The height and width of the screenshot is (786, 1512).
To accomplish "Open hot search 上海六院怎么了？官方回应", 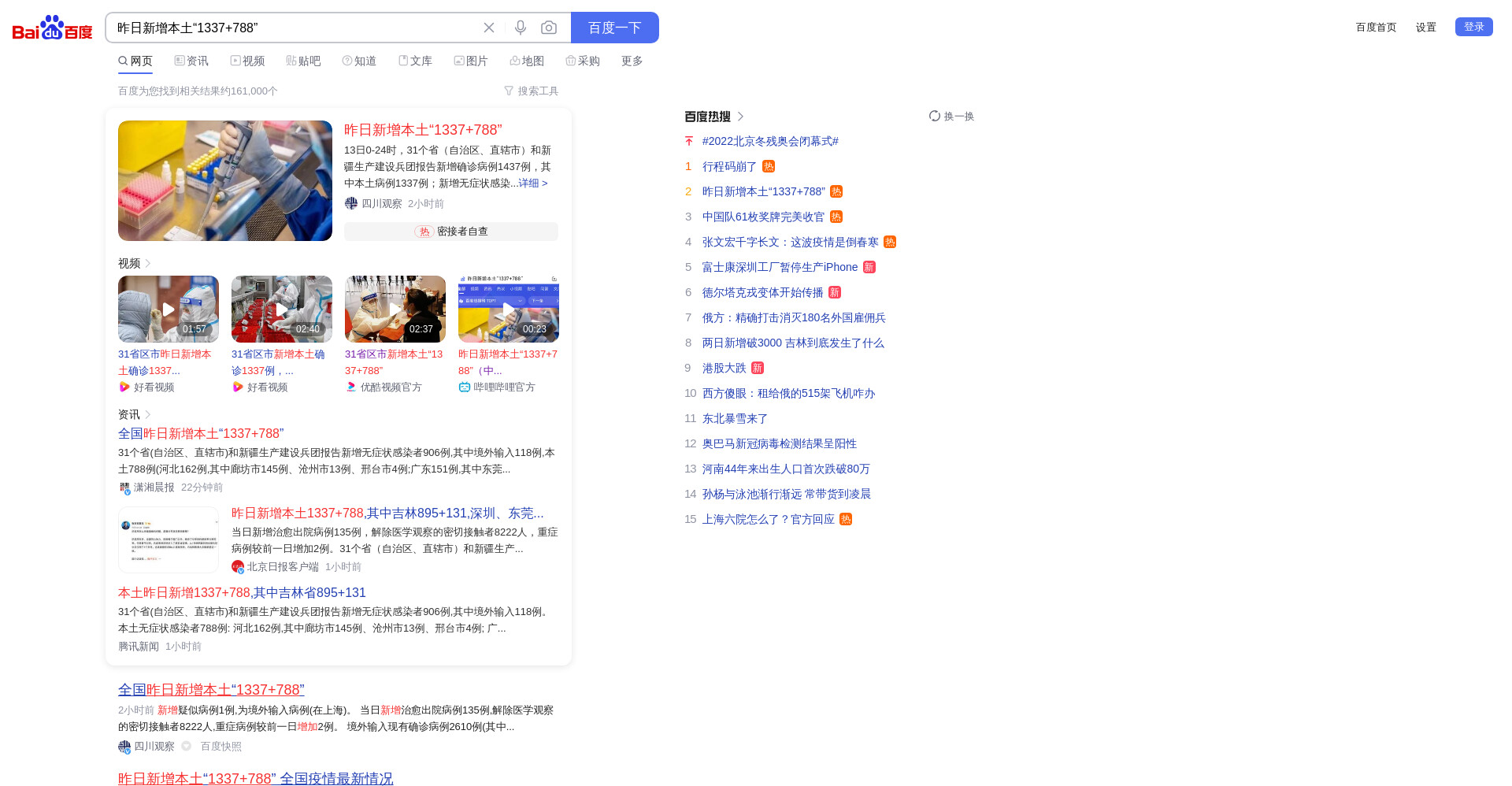I will point(768,519).
